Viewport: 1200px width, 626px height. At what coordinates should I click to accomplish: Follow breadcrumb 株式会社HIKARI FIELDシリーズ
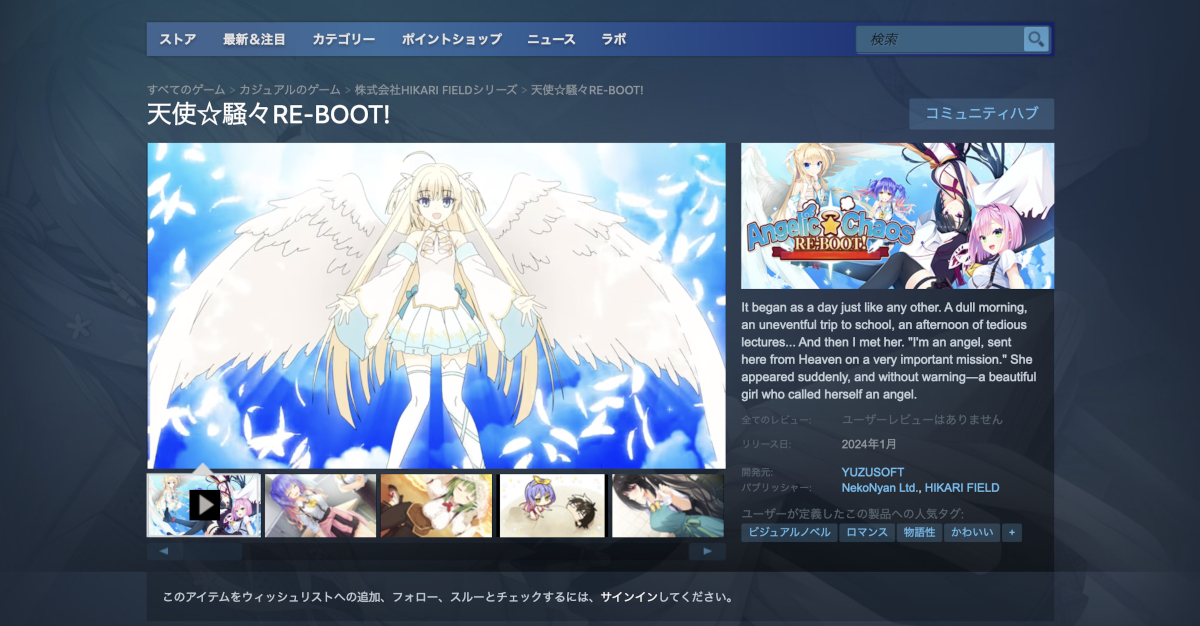(x=436, y=90)
